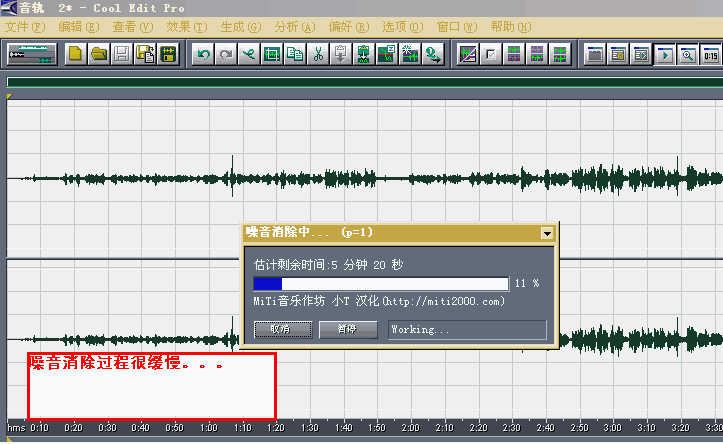
Task: Click the Cool Edit Pro title bar icon
Action: point(8,8)
